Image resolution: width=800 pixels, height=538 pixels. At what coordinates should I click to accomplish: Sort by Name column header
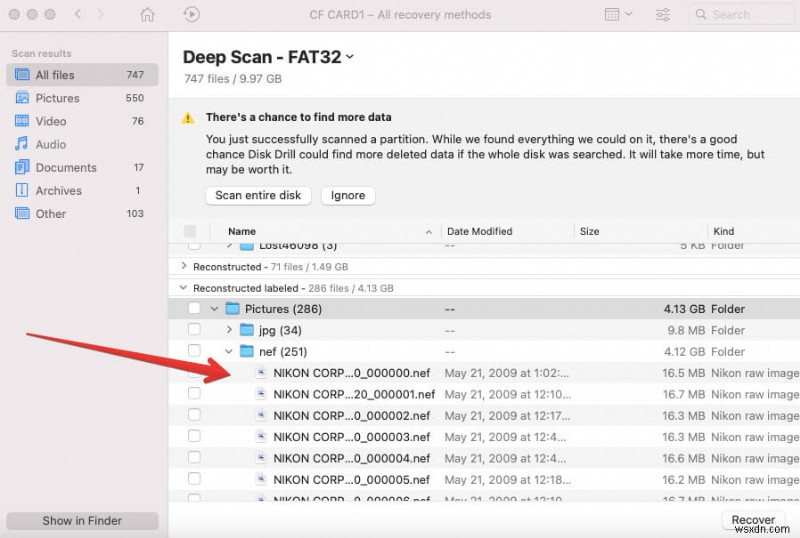[242, 231]
